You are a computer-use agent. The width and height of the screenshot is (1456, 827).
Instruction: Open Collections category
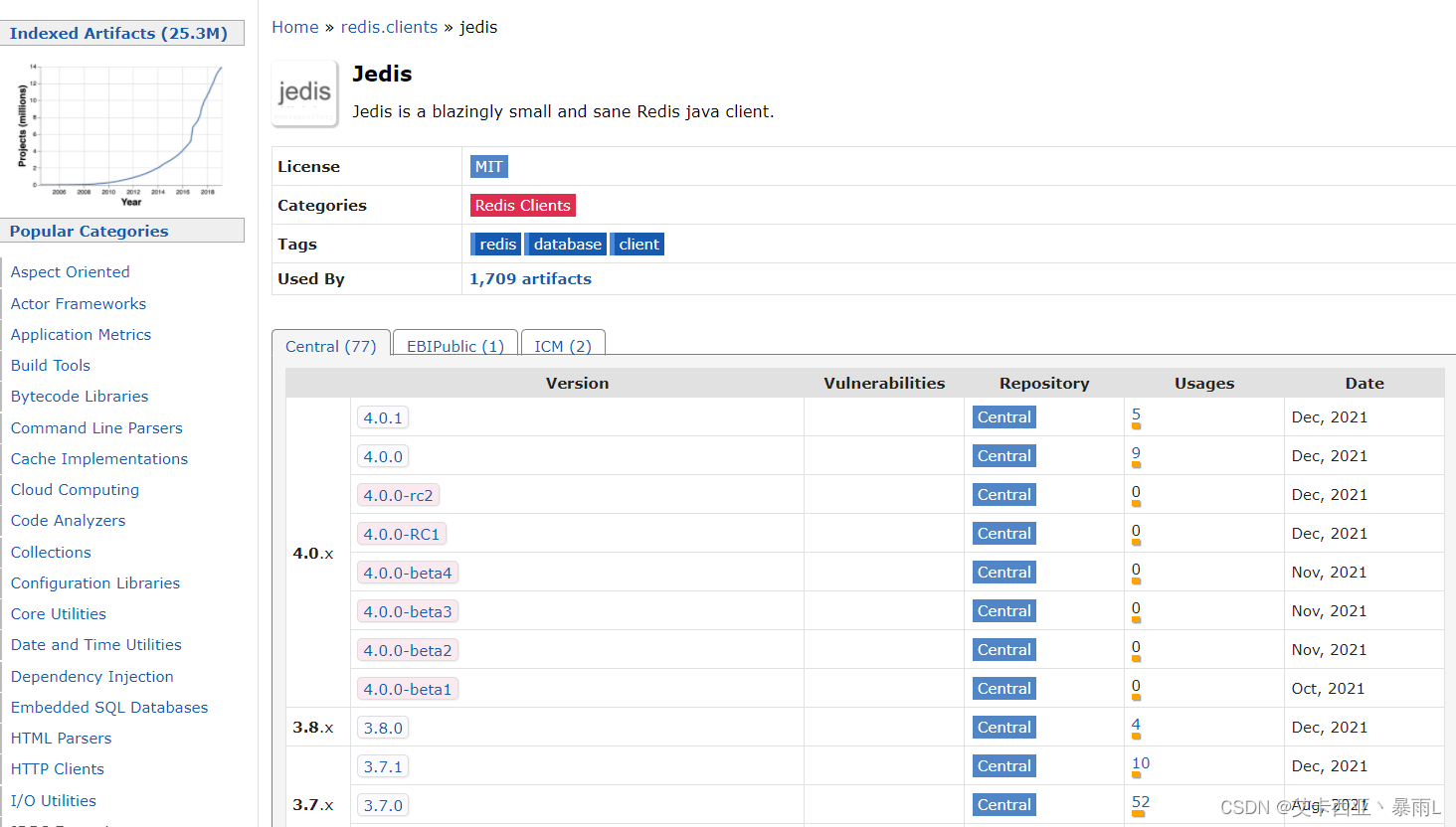[51, 553]
